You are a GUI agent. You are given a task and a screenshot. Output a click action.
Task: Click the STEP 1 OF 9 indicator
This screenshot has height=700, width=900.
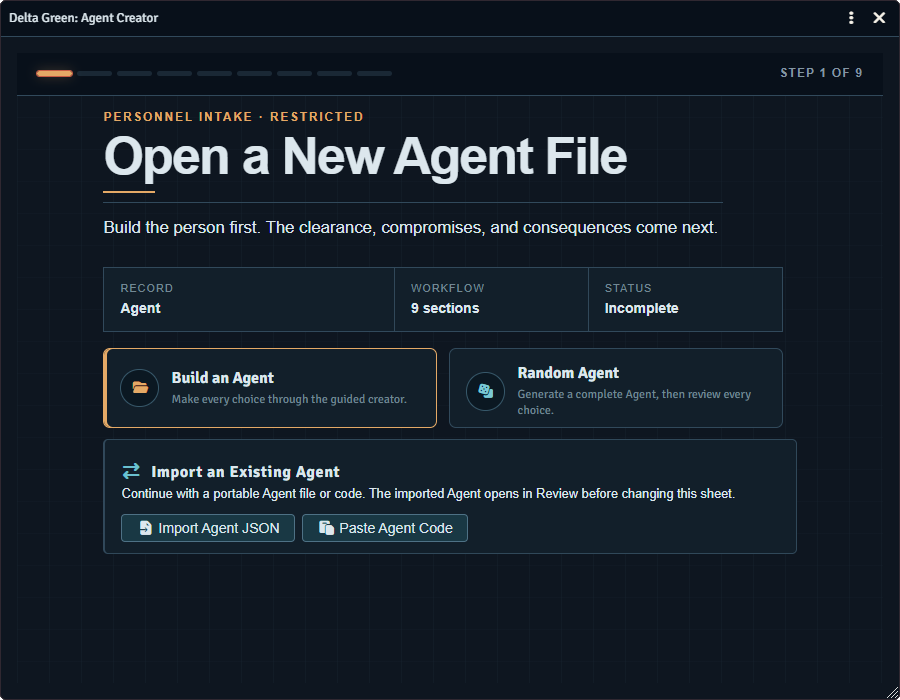(x=821, y=73)
